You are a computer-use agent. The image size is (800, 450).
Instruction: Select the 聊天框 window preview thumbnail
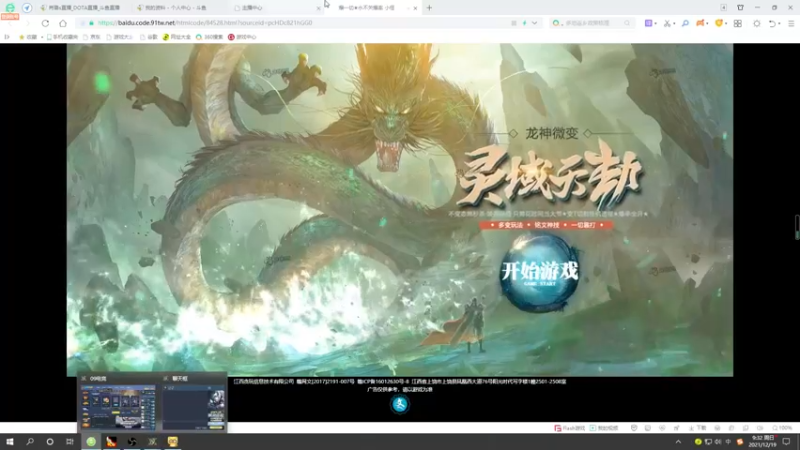pos(194,407)
